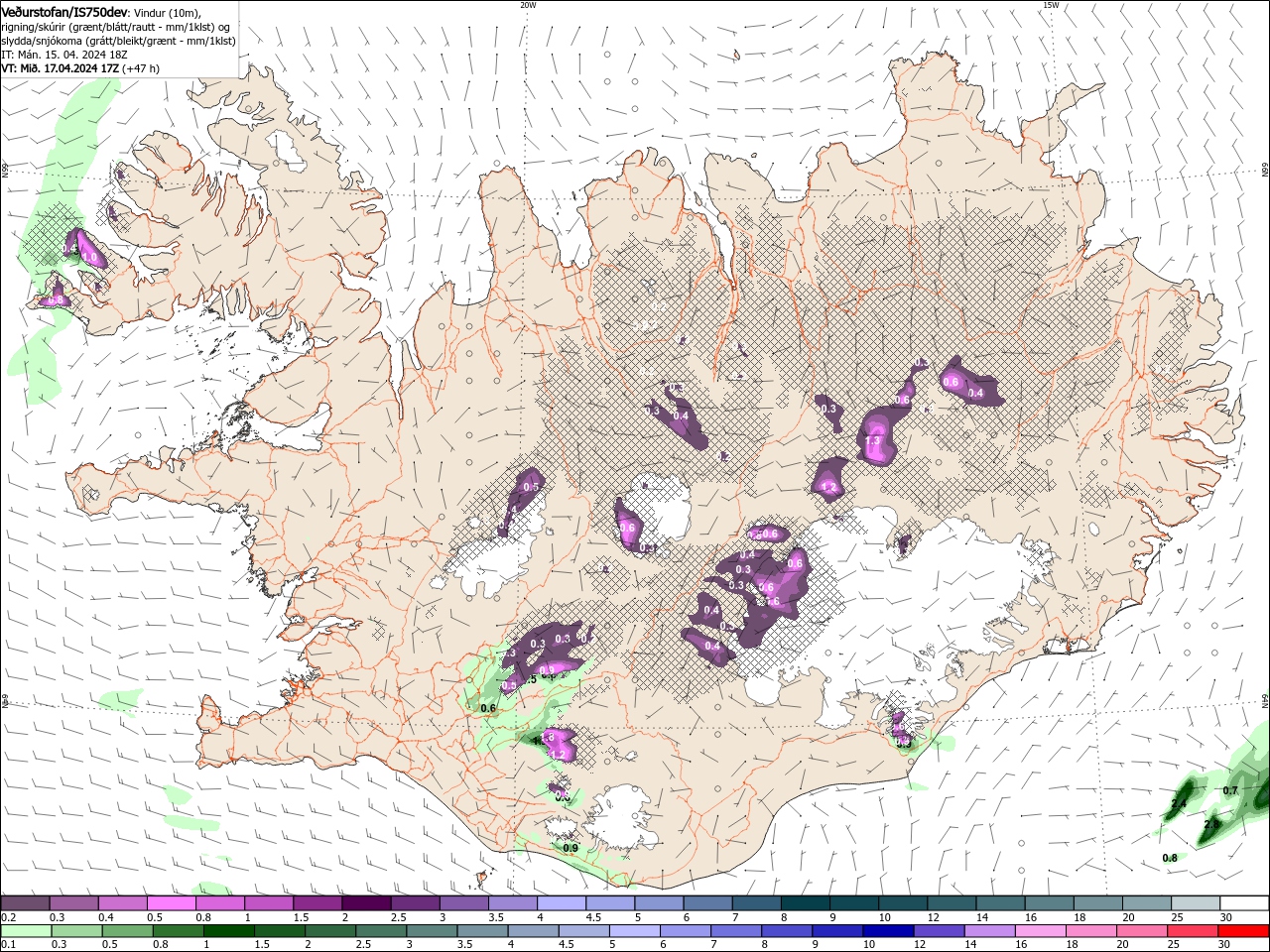
Task: Pick the 1.5 swatch in upper legend row
Action: (x=317, y=903)
